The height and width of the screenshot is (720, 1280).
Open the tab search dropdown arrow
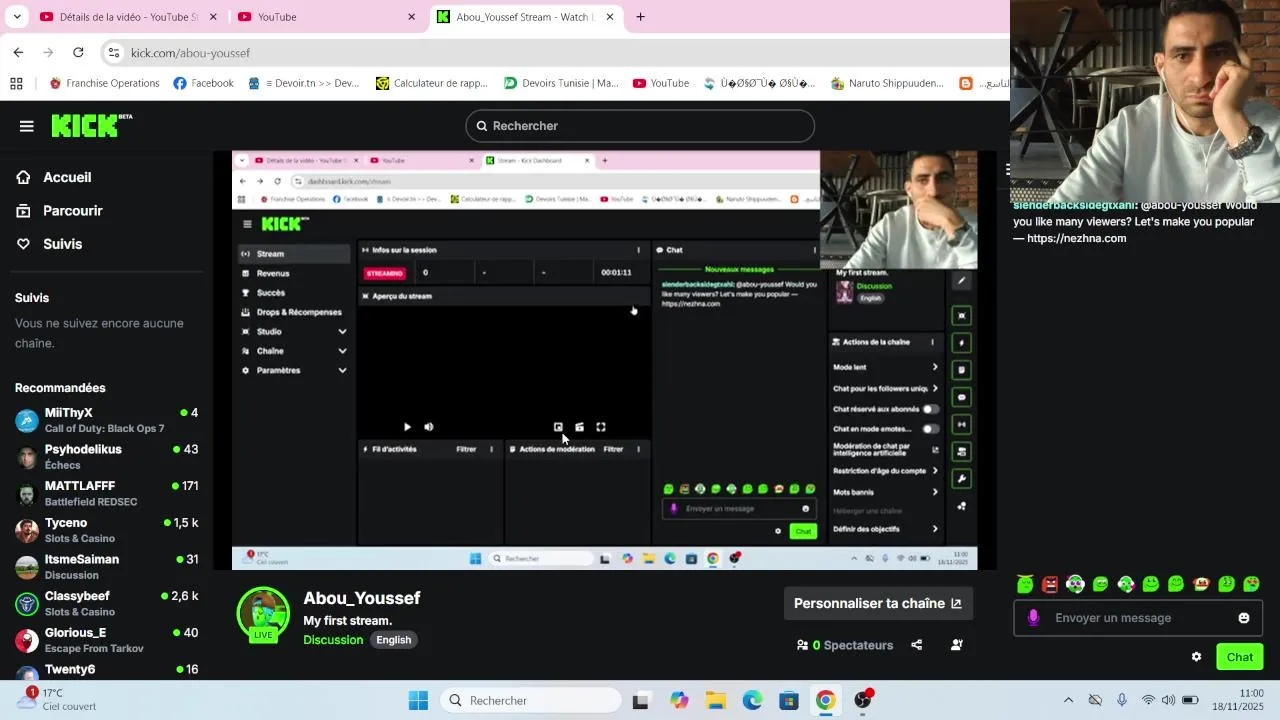[x=15, y=17]
